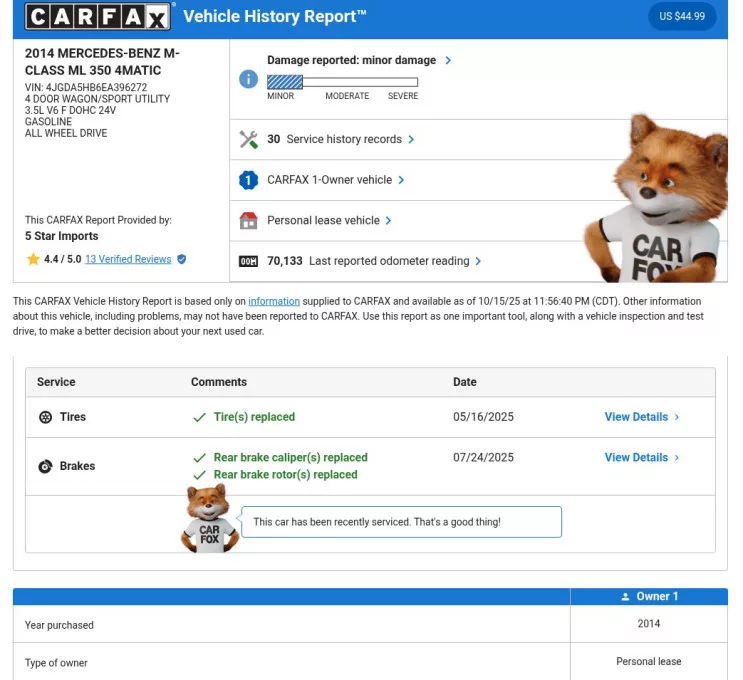Click the verified shield icon next to reviews
The width and height of the screenshot is (743, 680).
pyautogui.click(x=182, y=259)
